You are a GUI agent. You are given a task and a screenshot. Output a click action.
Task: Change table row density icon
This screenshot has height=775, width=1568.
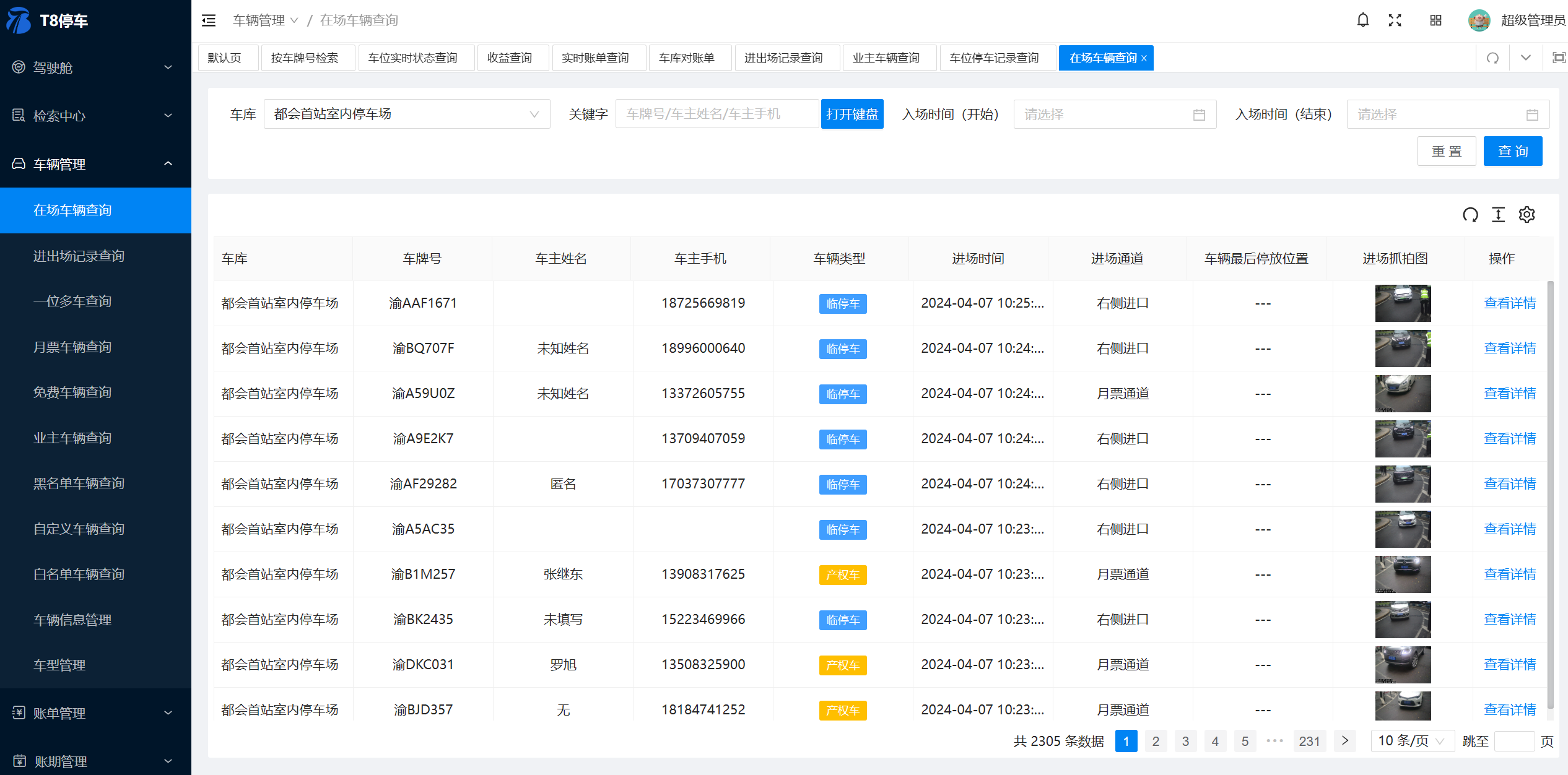pos(1498,215)
